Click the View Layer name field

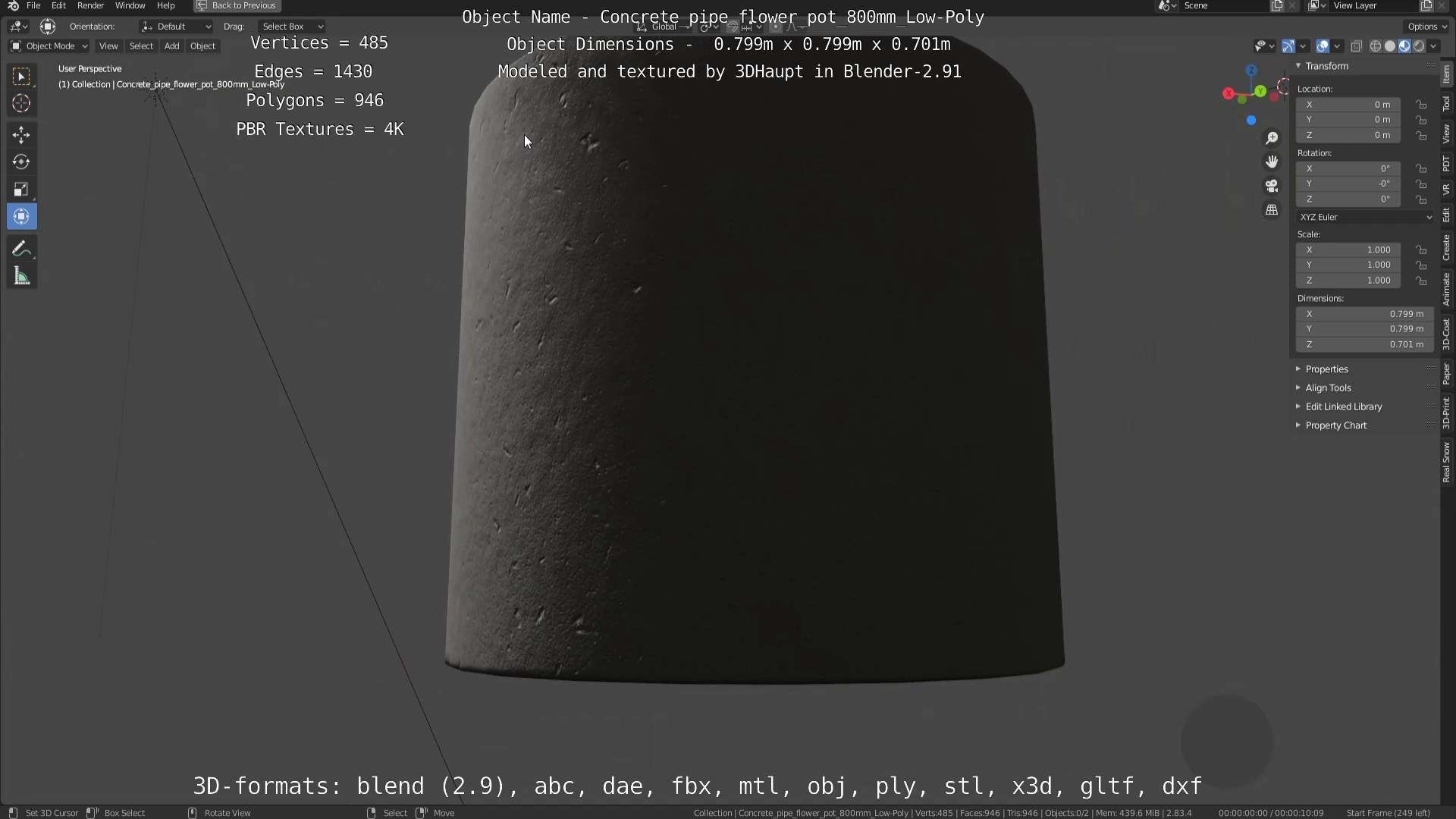pos(1373,5)
